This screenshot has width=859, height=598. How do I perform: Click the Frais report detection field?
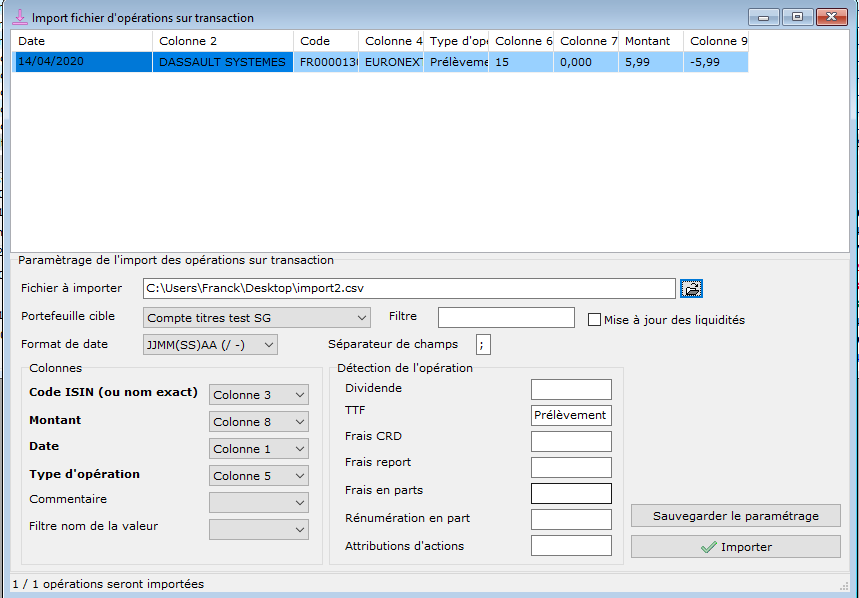[x=571, y=468]
